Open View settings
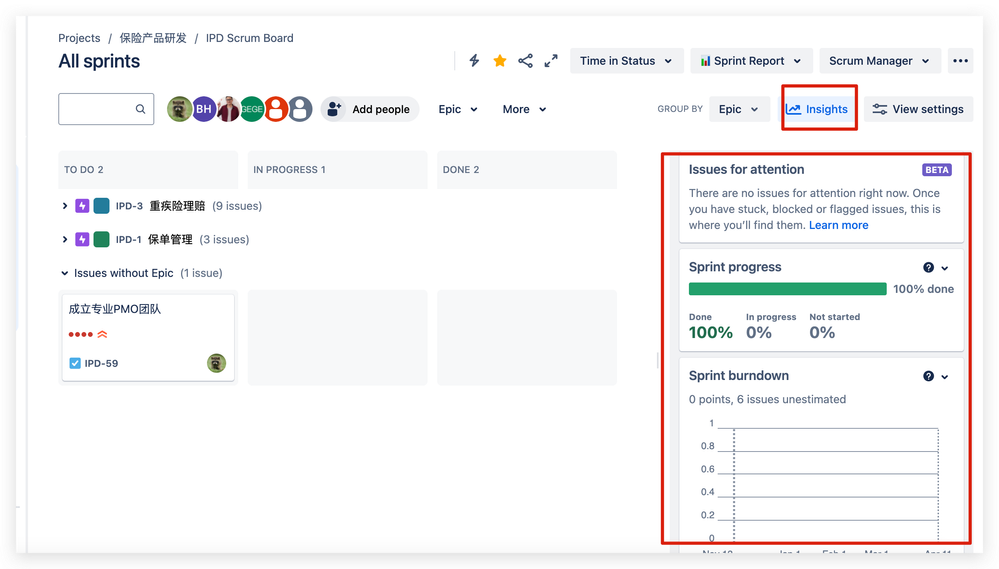The width and height of the screenshot is (999, 569). (918, 109)
